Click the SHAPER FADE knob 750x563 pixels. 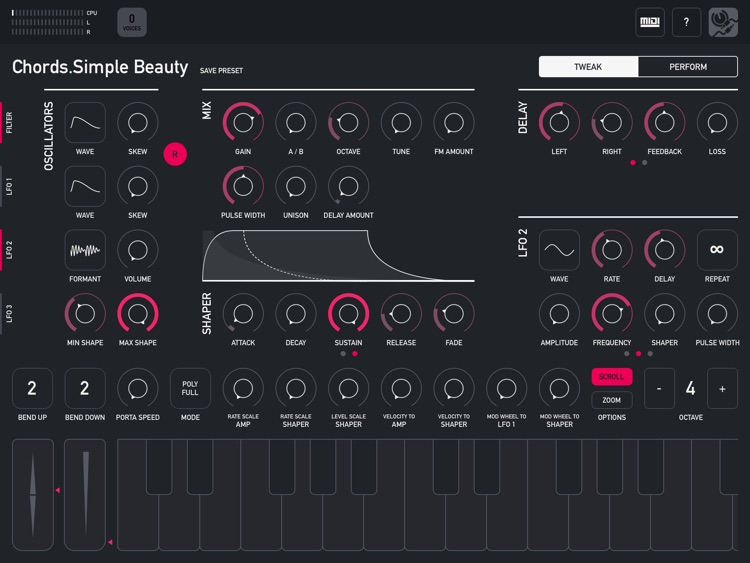(453, 313)
